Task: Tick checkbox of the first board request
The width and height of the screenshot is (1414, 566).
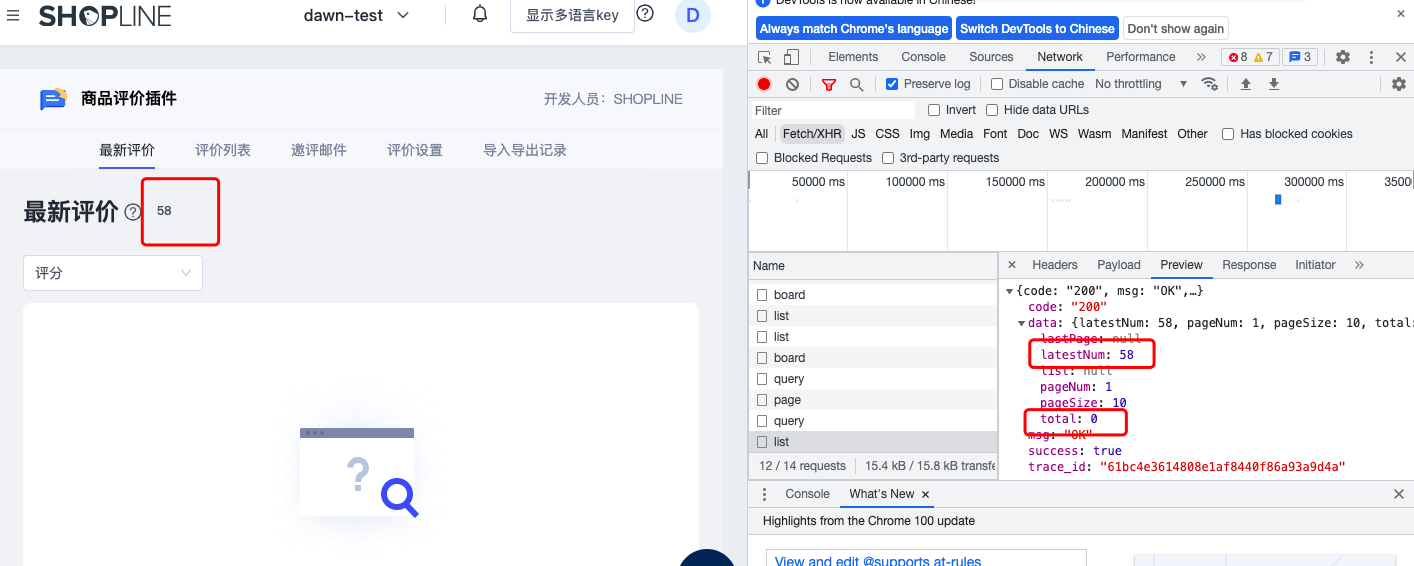Action: click(x=762, y=295)
